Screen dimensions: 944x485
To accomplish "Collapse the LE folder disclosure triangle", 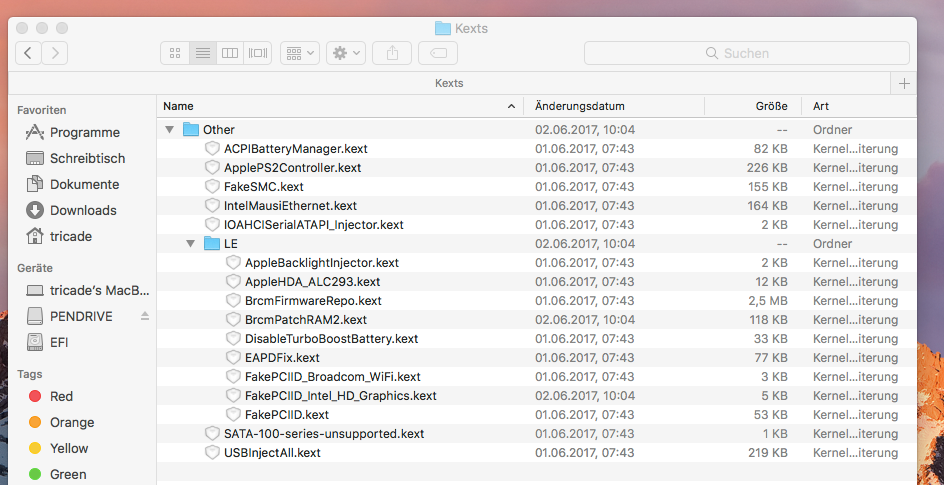I will pos(190,244).
